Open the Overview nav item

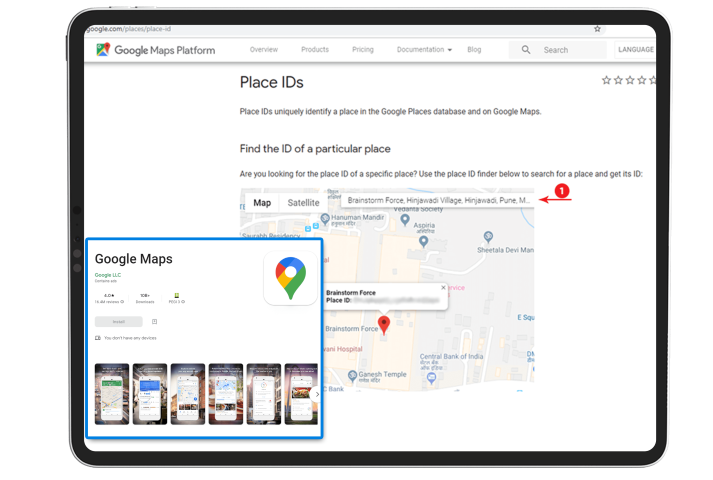pos(264,50)
